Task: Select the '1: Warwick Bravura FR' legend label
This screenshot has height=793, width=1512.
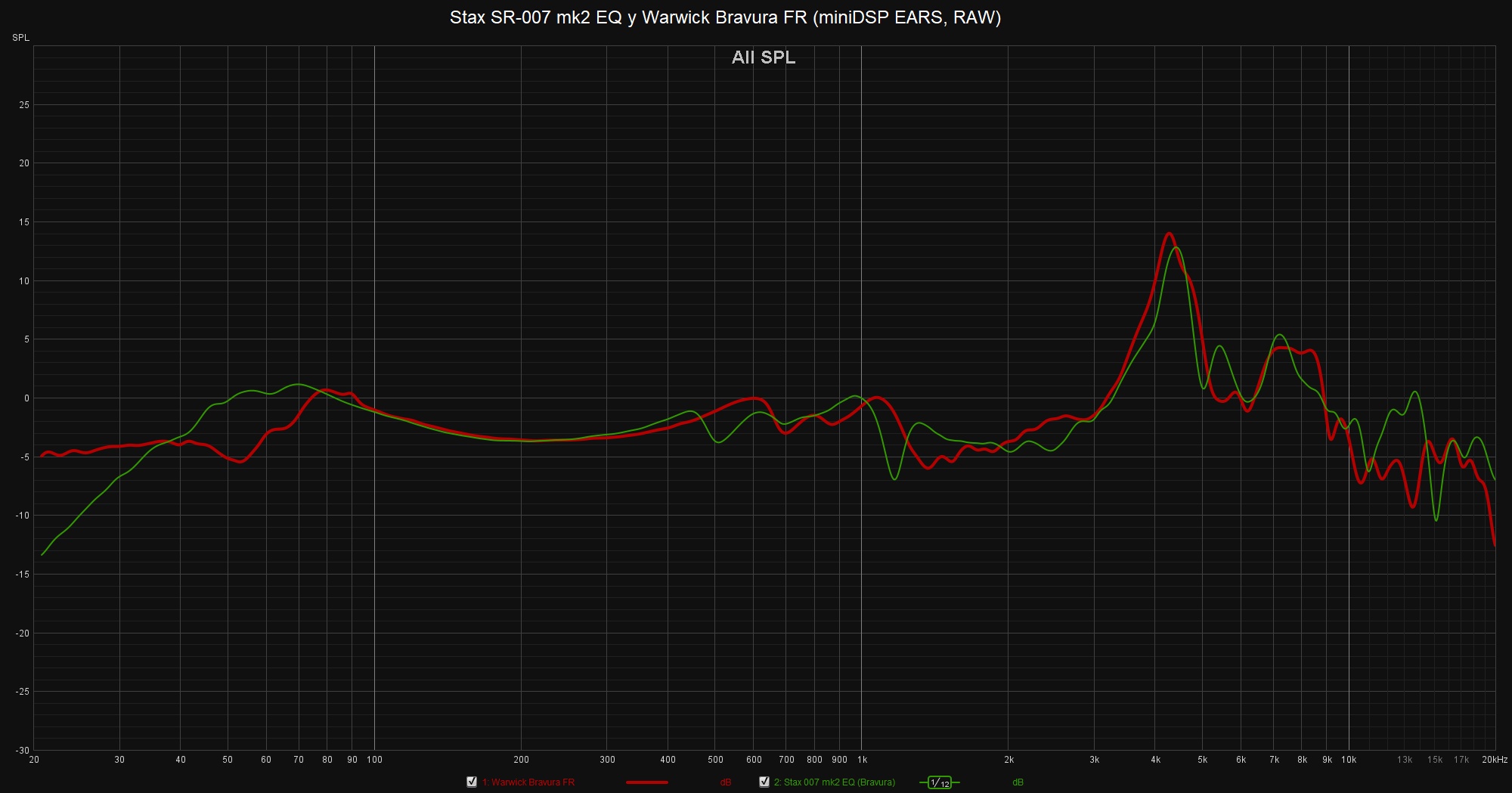Action: [528, 782]
